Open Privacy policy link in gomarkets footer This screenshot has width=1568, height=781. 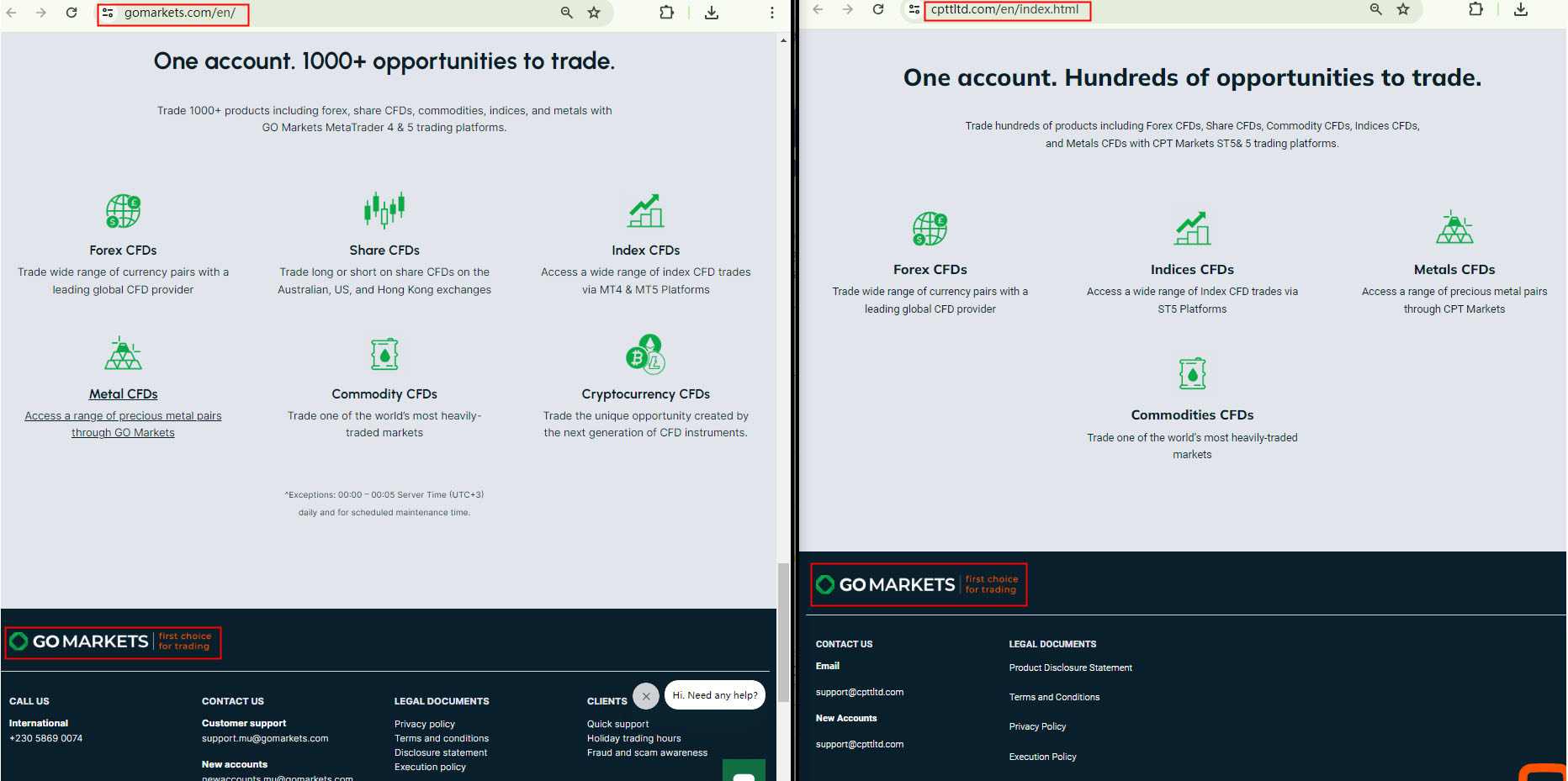pos(425,724)
